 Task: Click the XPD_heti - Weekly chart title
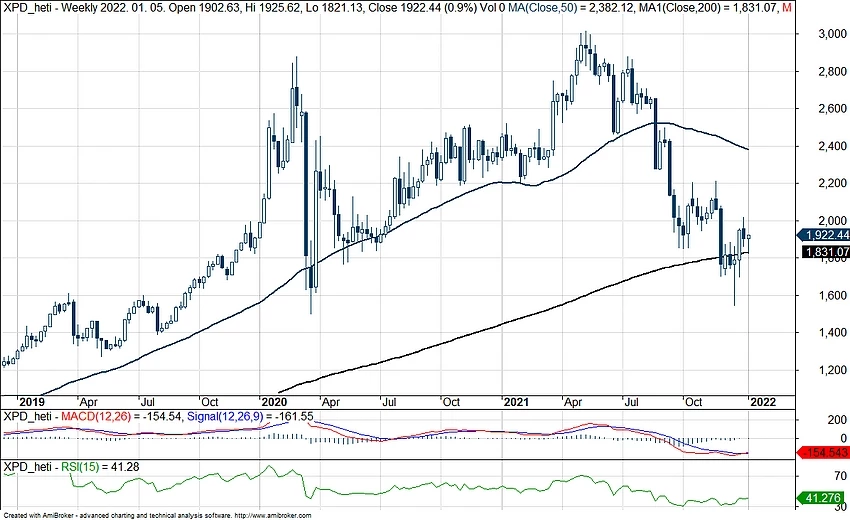click(x=50, y=8)
